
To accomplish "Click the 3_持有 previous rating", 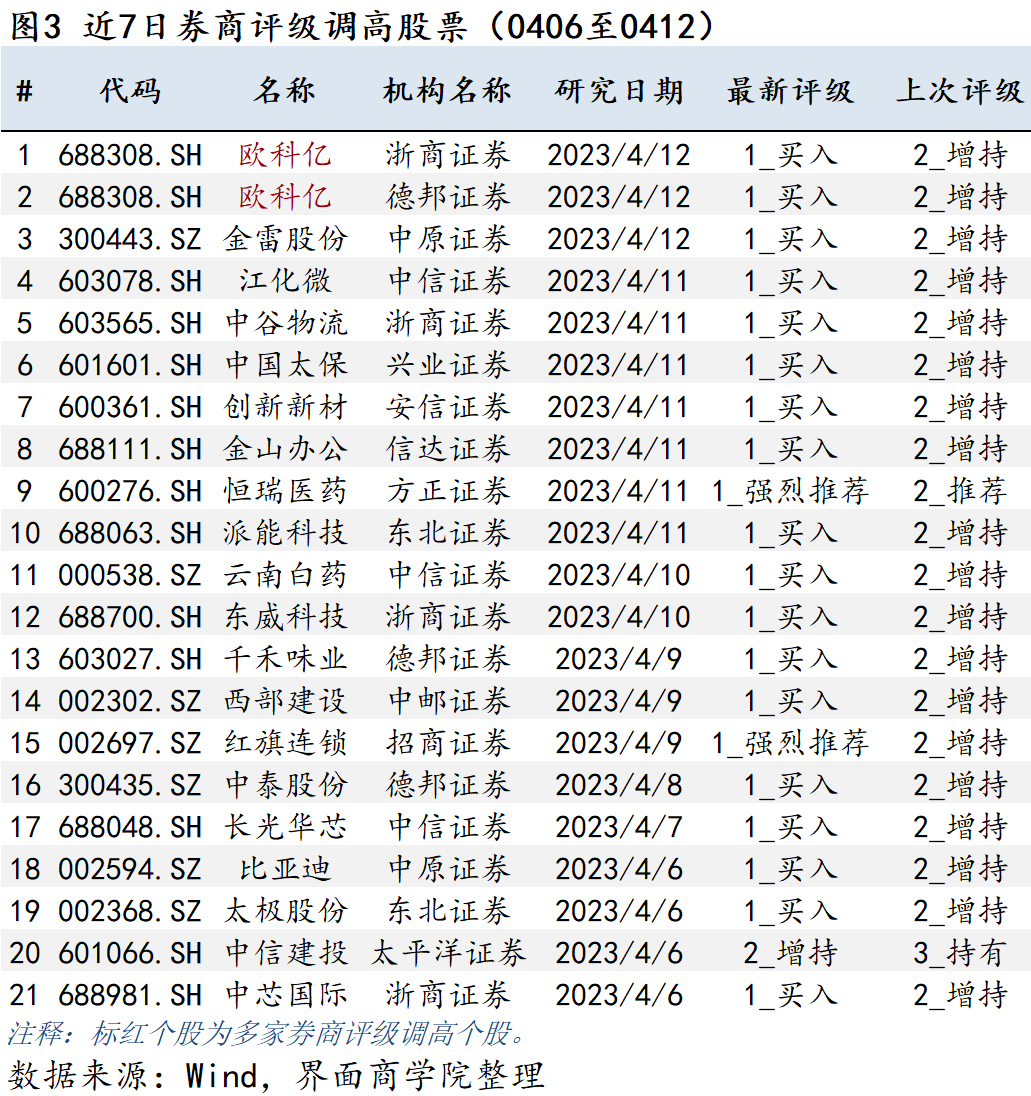I will pyautogui.click(x=960, y=953).
